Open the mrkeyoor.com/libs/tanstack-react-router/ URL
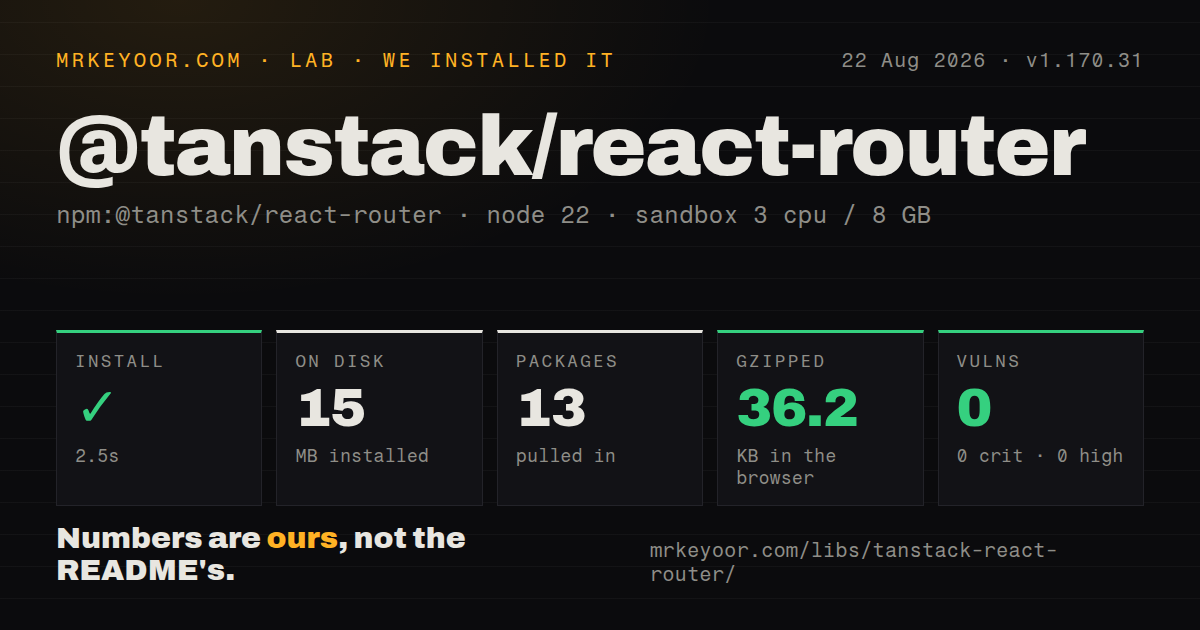Image resolution: width=1200 pixels, height=630 pixels. [853, 563]
